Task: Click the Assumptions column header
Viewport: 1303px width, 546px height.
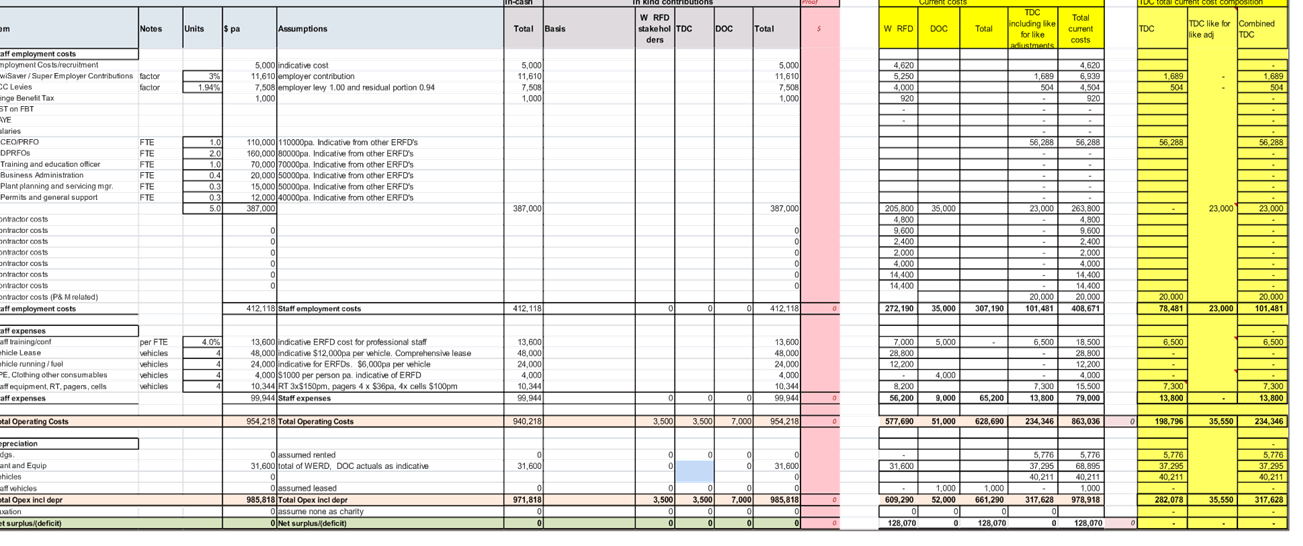Action: pos(390,29)
